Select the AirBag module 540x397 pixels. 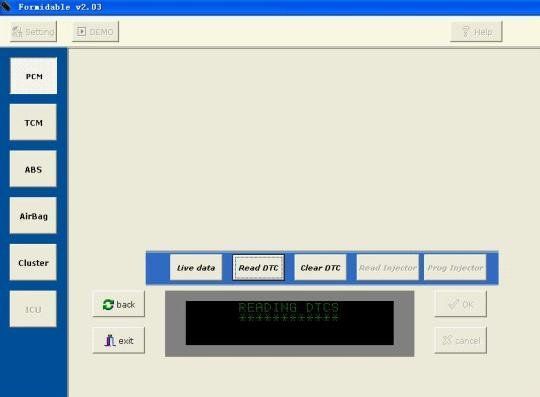[33, 216]
